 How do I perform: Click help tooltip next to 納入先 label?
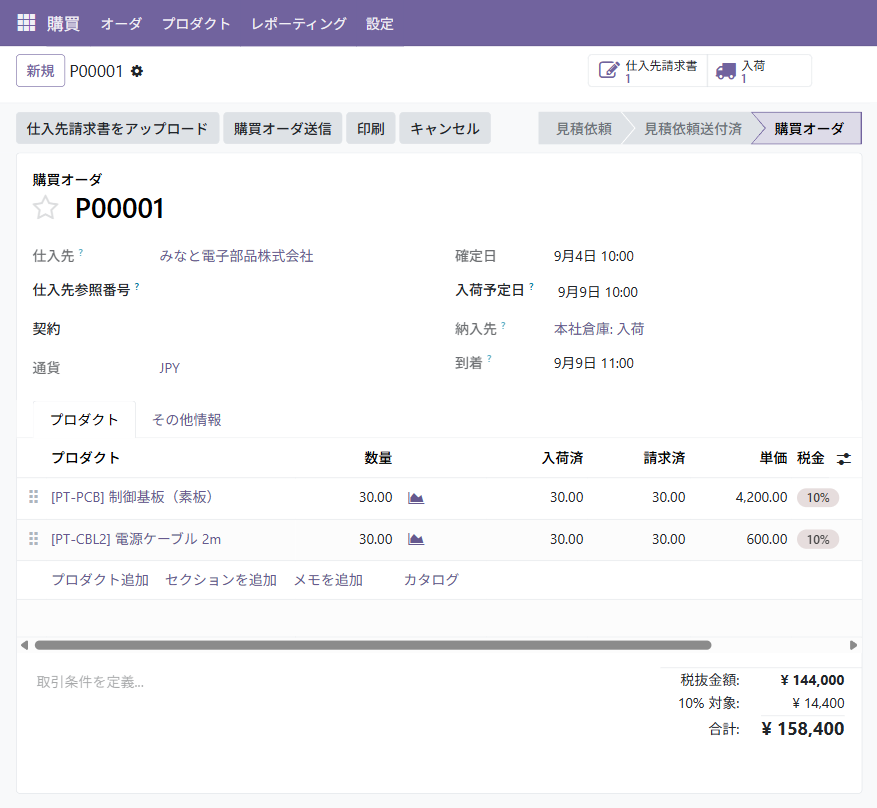point(503,325)
